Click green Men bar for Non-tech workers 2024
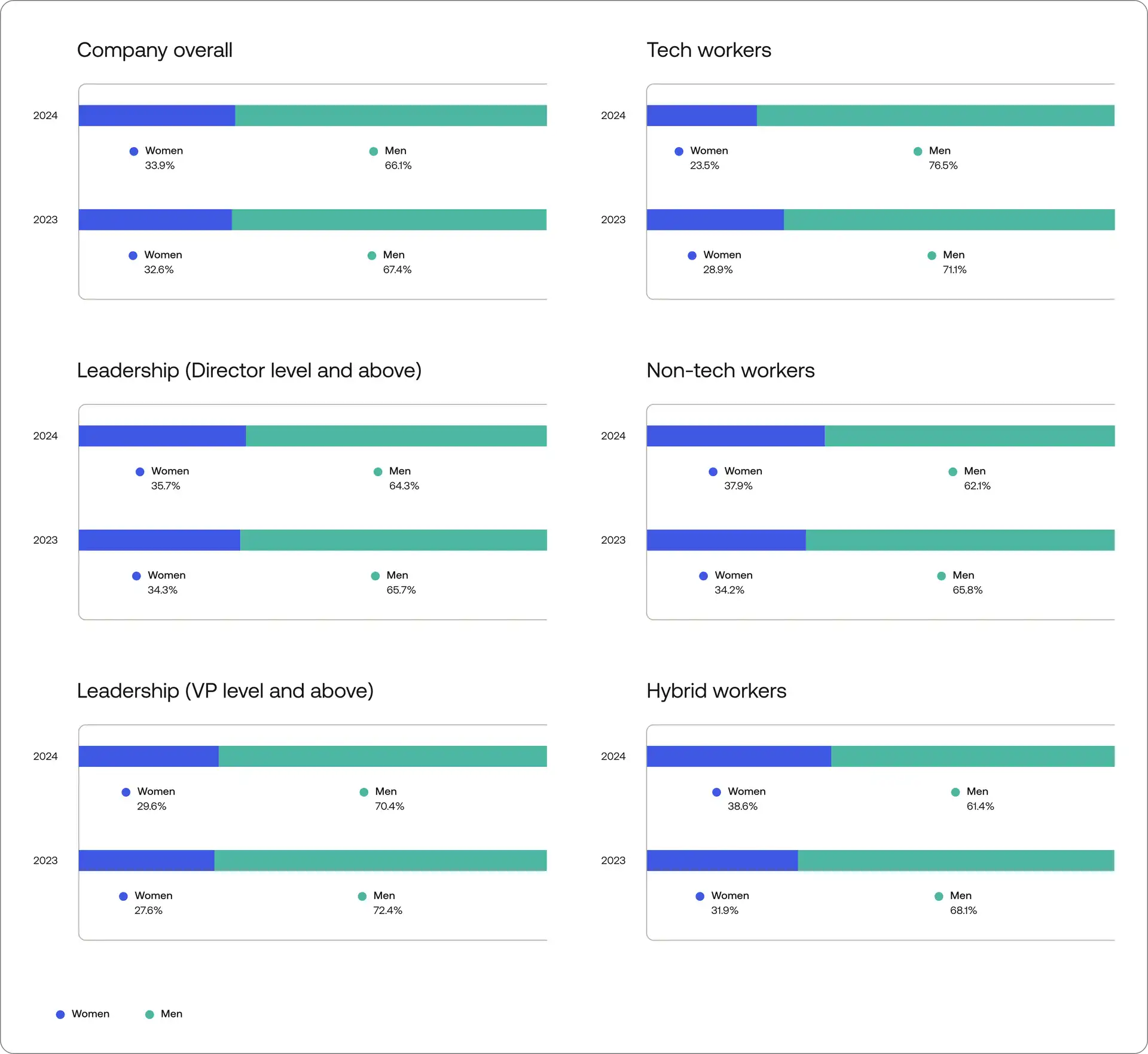1148x1054 pixels. 969,436
